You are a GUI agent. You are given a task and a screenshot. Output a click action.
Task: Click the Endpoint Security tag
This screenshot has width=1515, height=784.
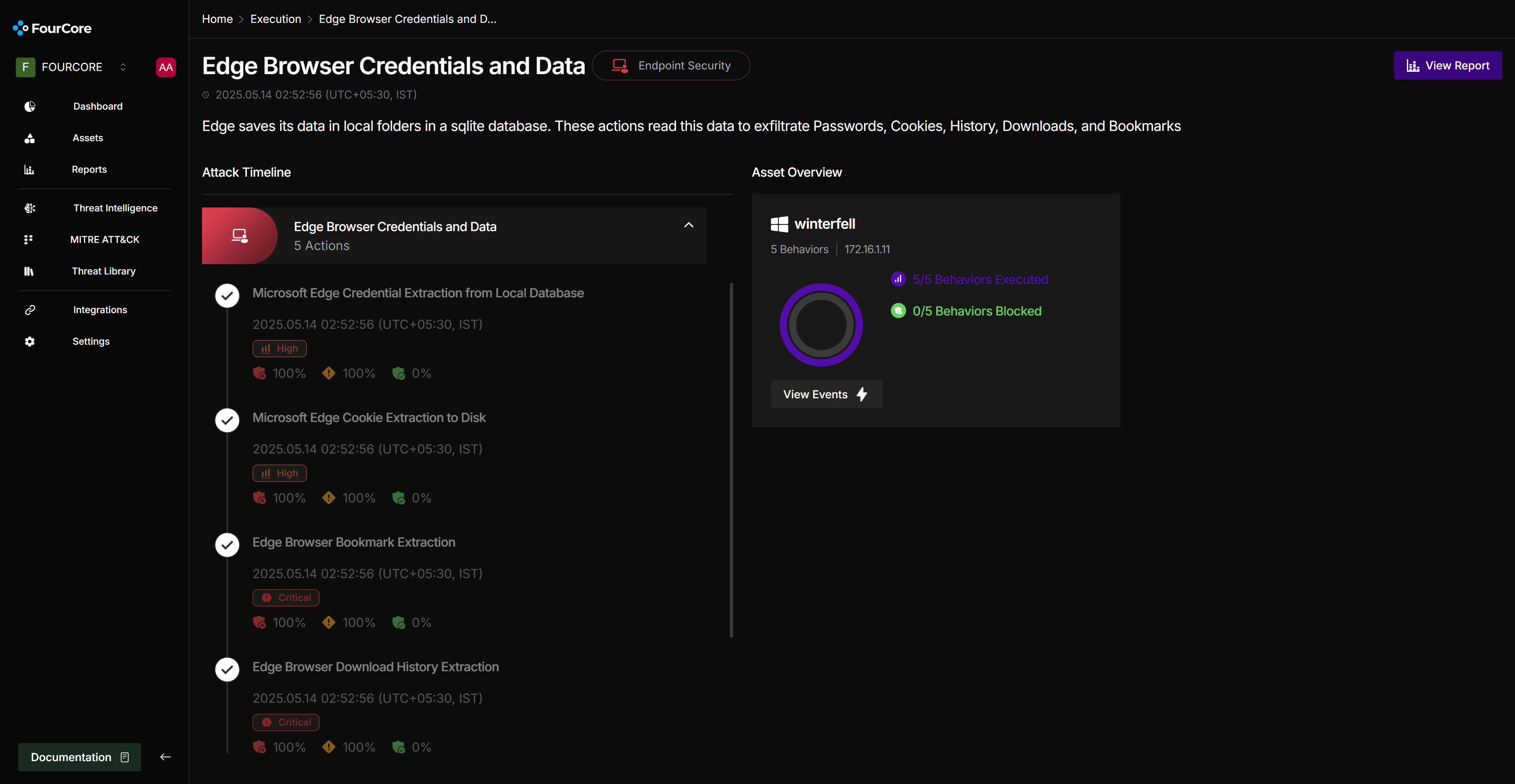(671, 65)
